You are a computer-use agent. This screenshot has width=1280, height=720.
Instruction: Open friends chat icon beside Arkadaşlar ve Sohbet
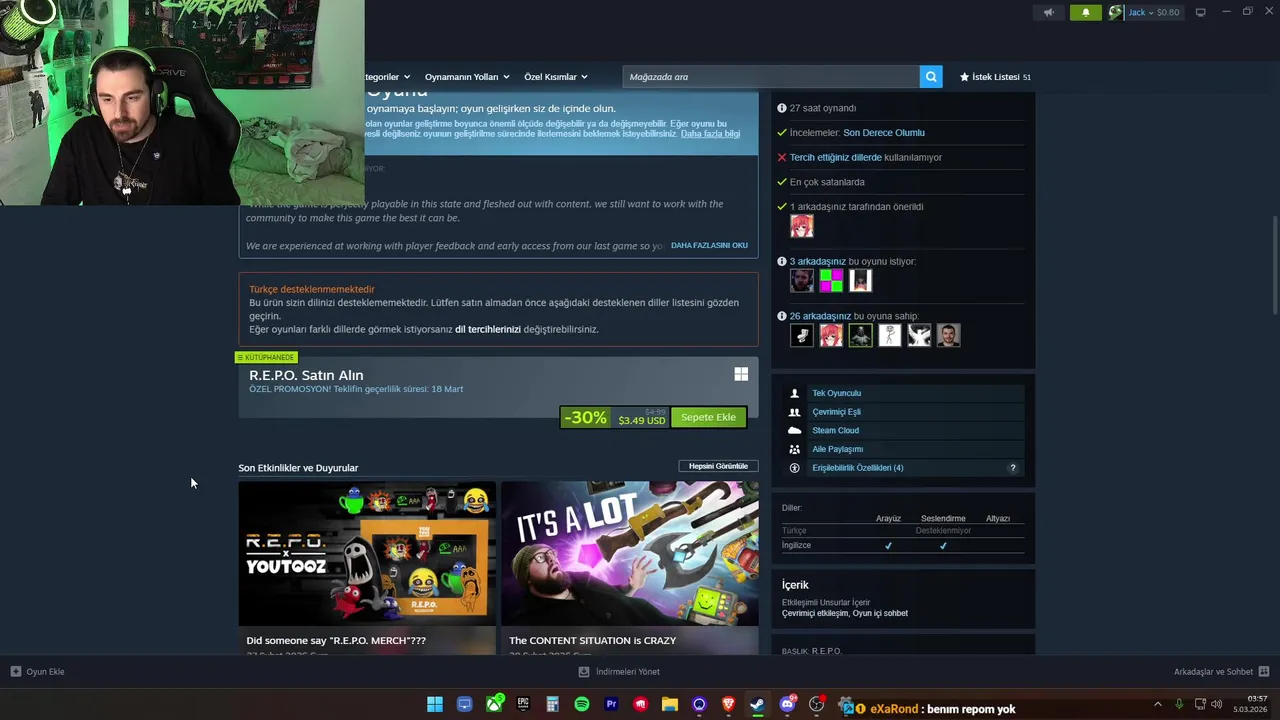(x=1264, y=672)
